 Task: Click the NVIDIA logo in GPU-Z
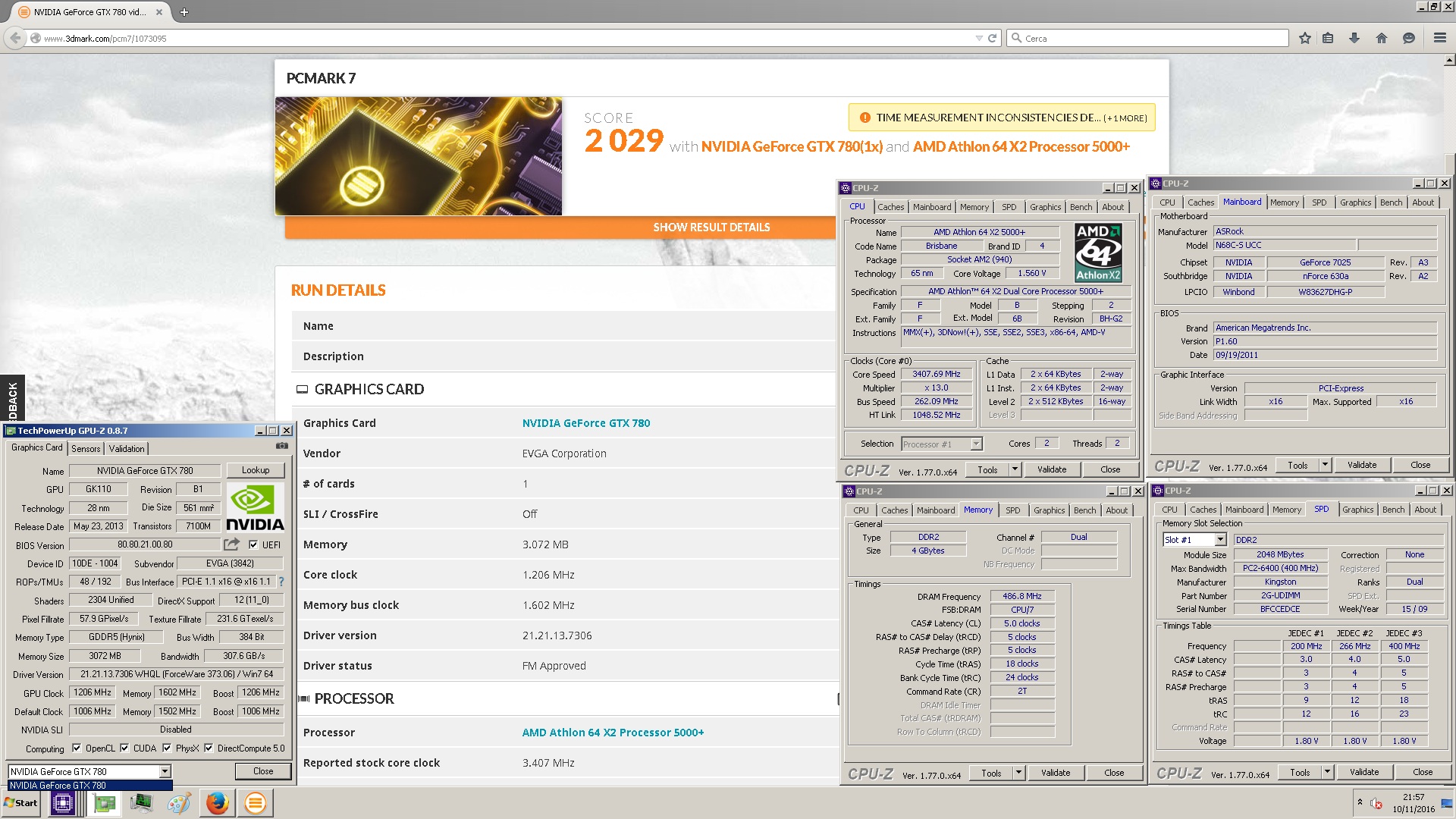tap(255, 507)
